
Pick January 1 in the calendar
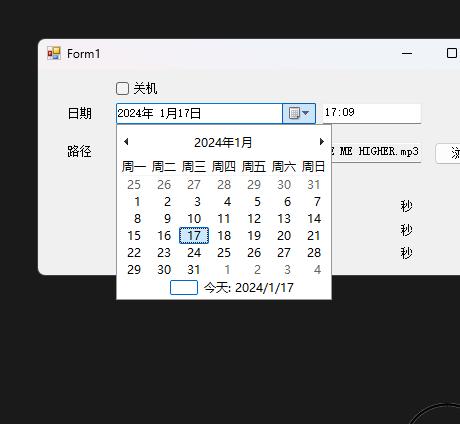point(137,202)
